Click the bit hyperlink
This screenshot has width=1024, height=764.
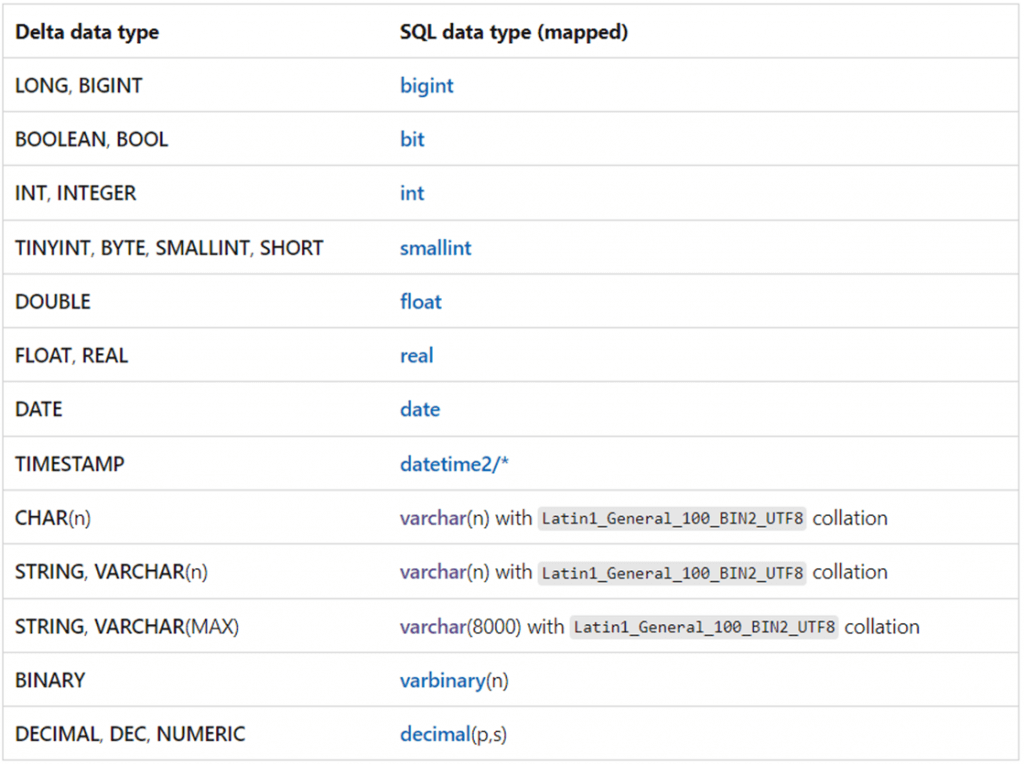tap(412, 140)
